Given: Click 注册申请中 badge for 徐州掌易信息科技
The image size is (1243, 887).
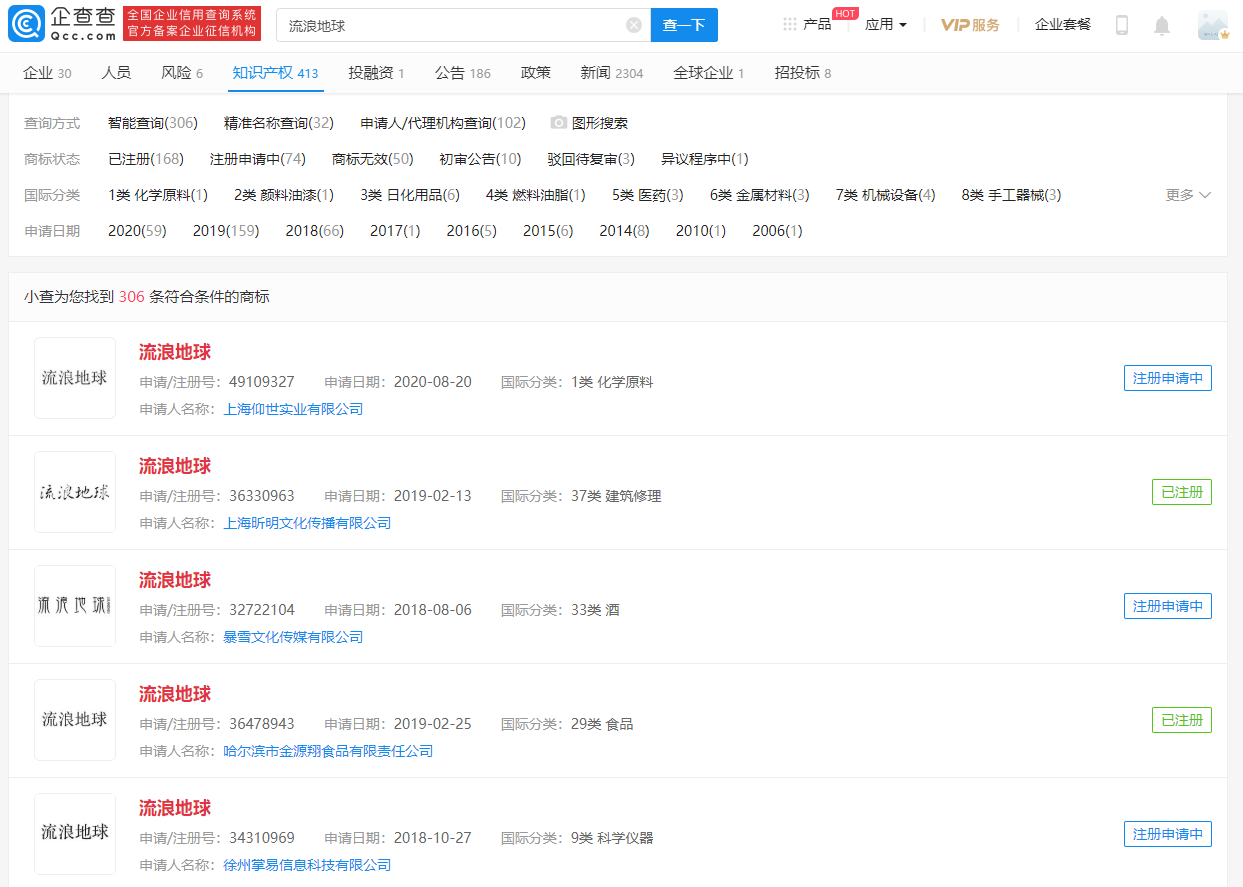Looking at the screenshot, I should pyautogui.click(x=1168, y=834).
